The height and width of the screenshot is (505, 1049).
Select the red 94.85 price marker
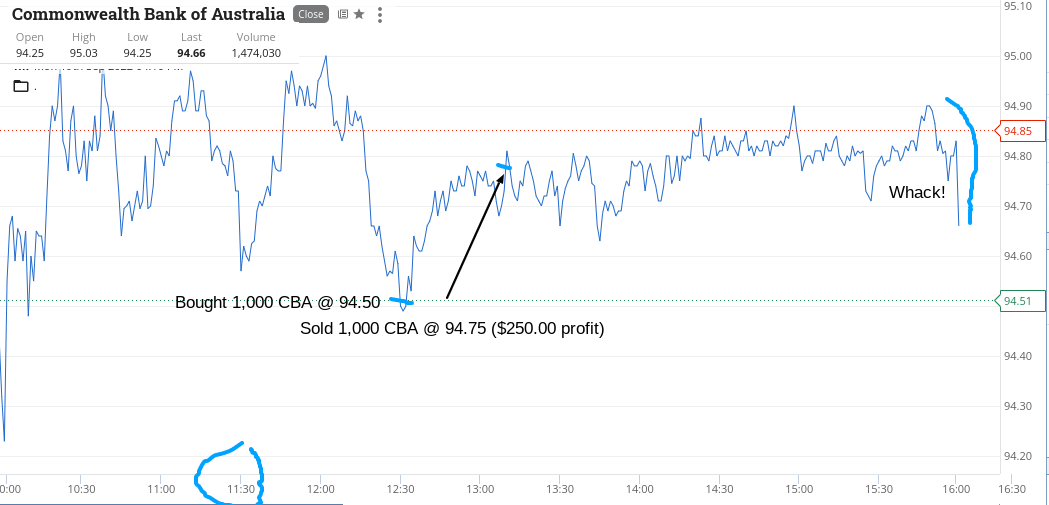(x=1018, y=130)
